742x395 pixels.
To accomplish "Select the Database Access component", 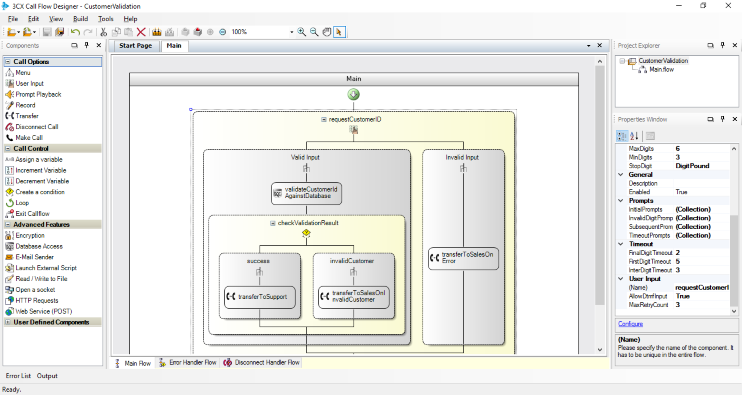I will click(x=34, y=246).
